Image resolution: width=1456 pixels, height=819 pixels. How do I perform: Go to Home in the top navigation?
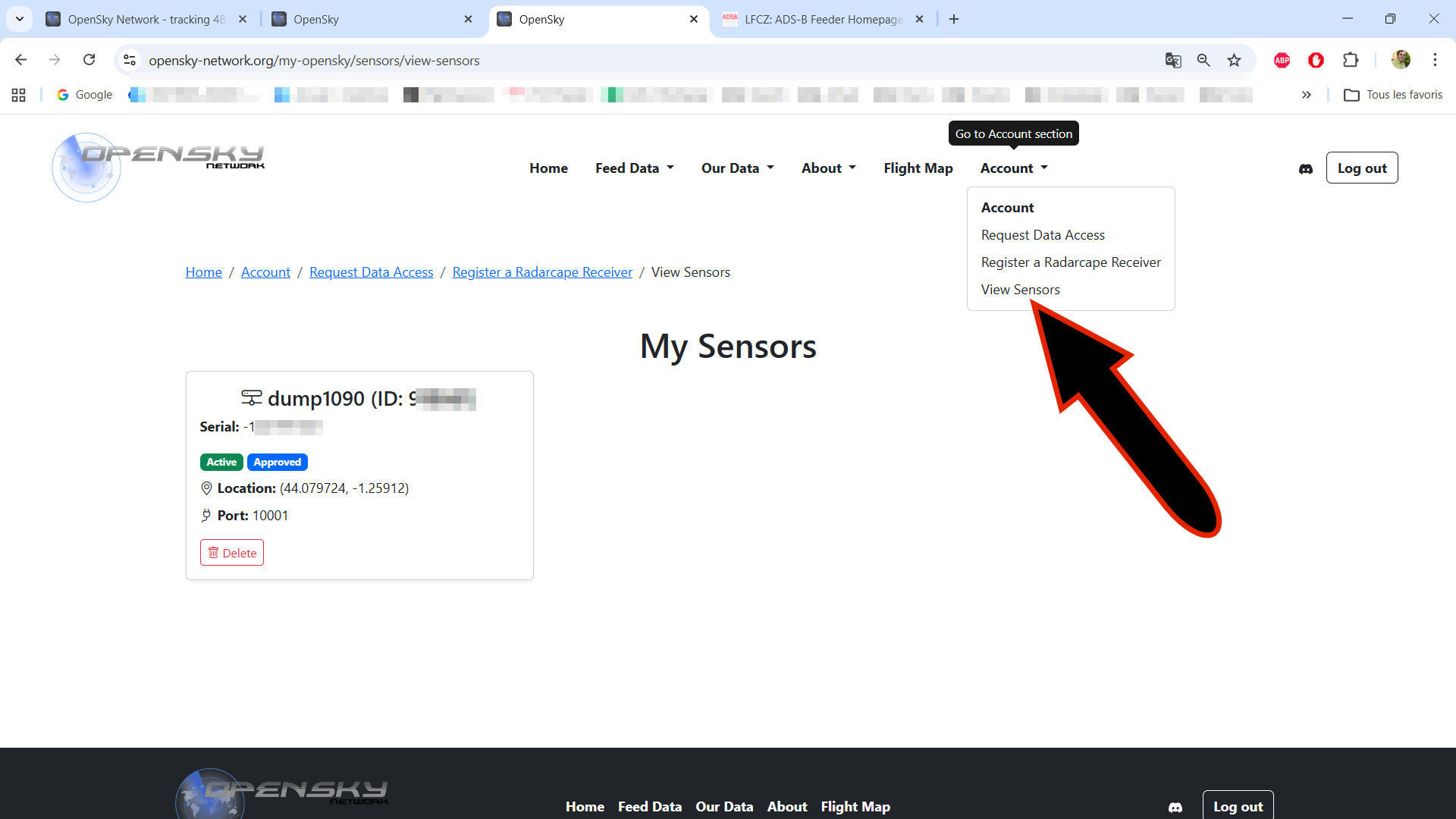(x=548, y=168)
